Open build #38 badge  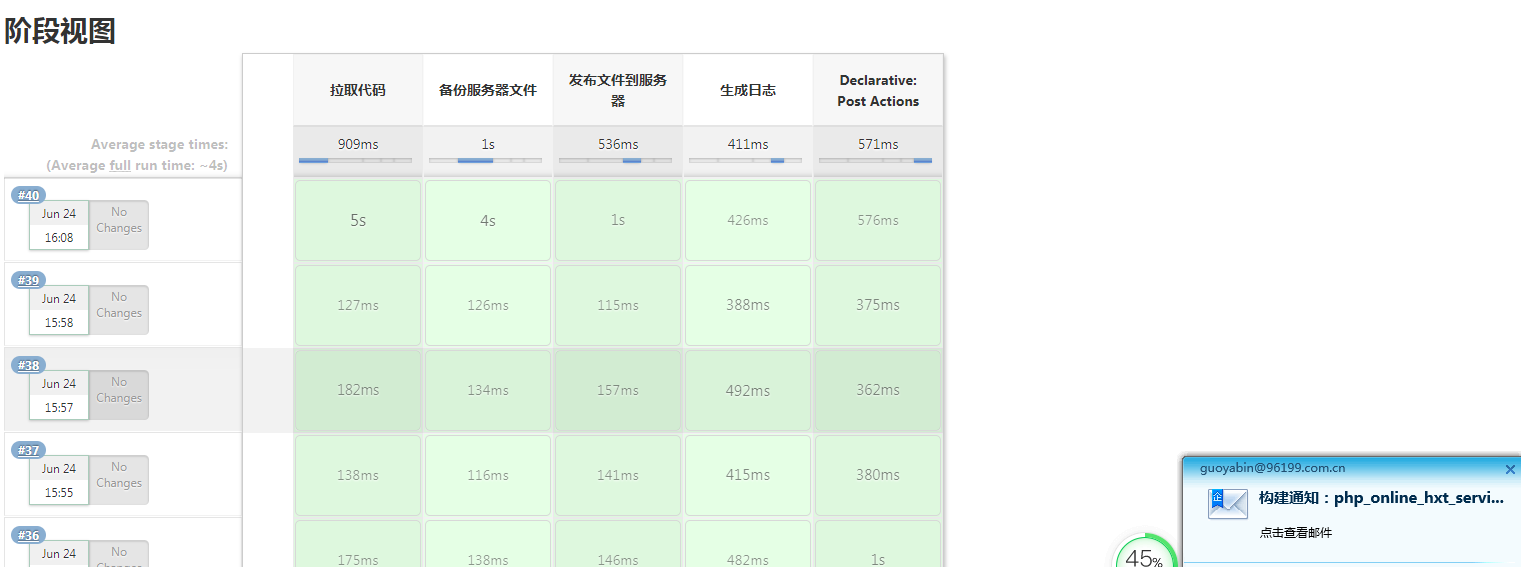[28, 365]
